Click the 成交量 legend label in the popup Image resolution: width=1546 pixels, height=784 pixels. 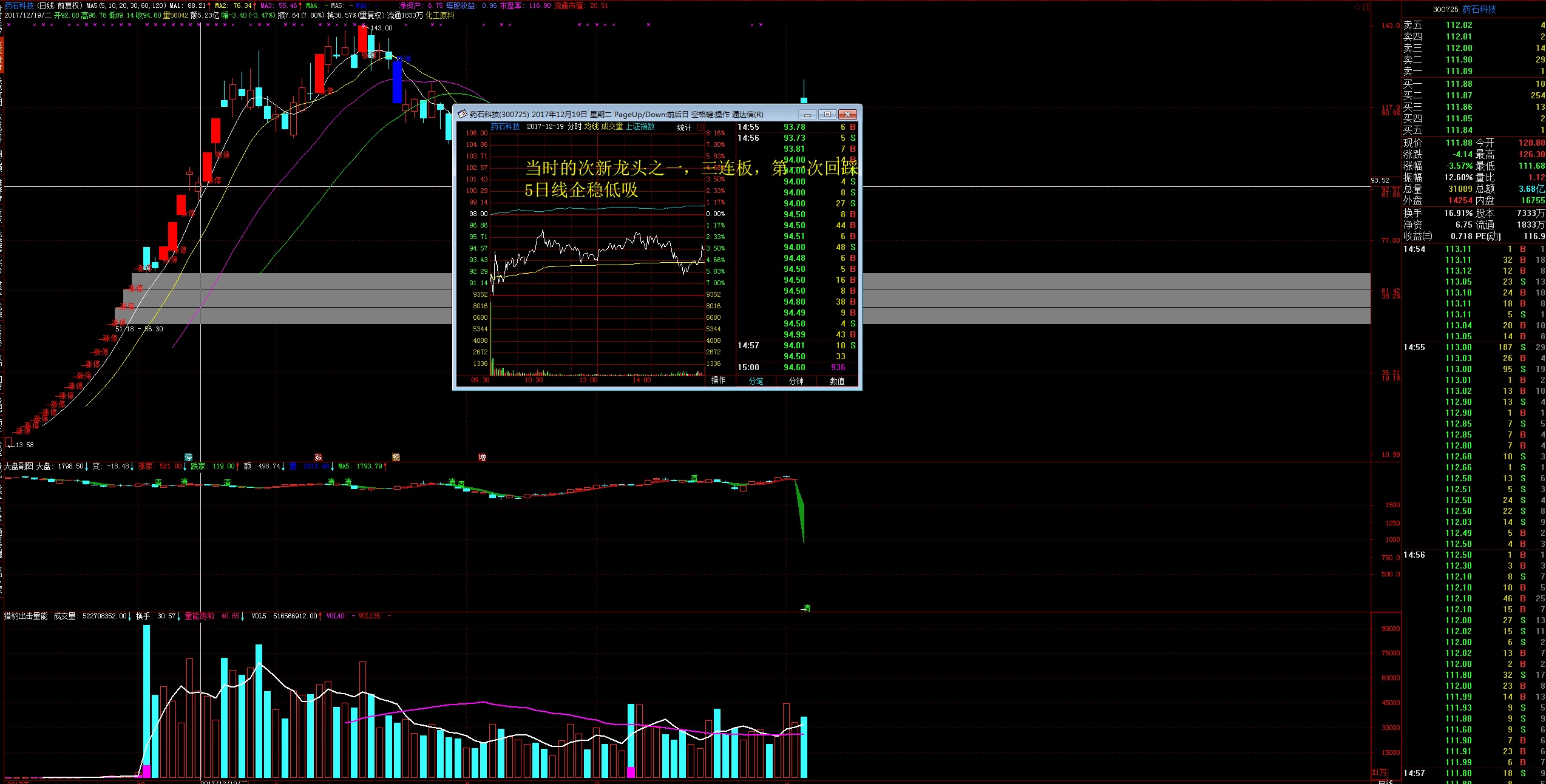(x=612, y=126)
